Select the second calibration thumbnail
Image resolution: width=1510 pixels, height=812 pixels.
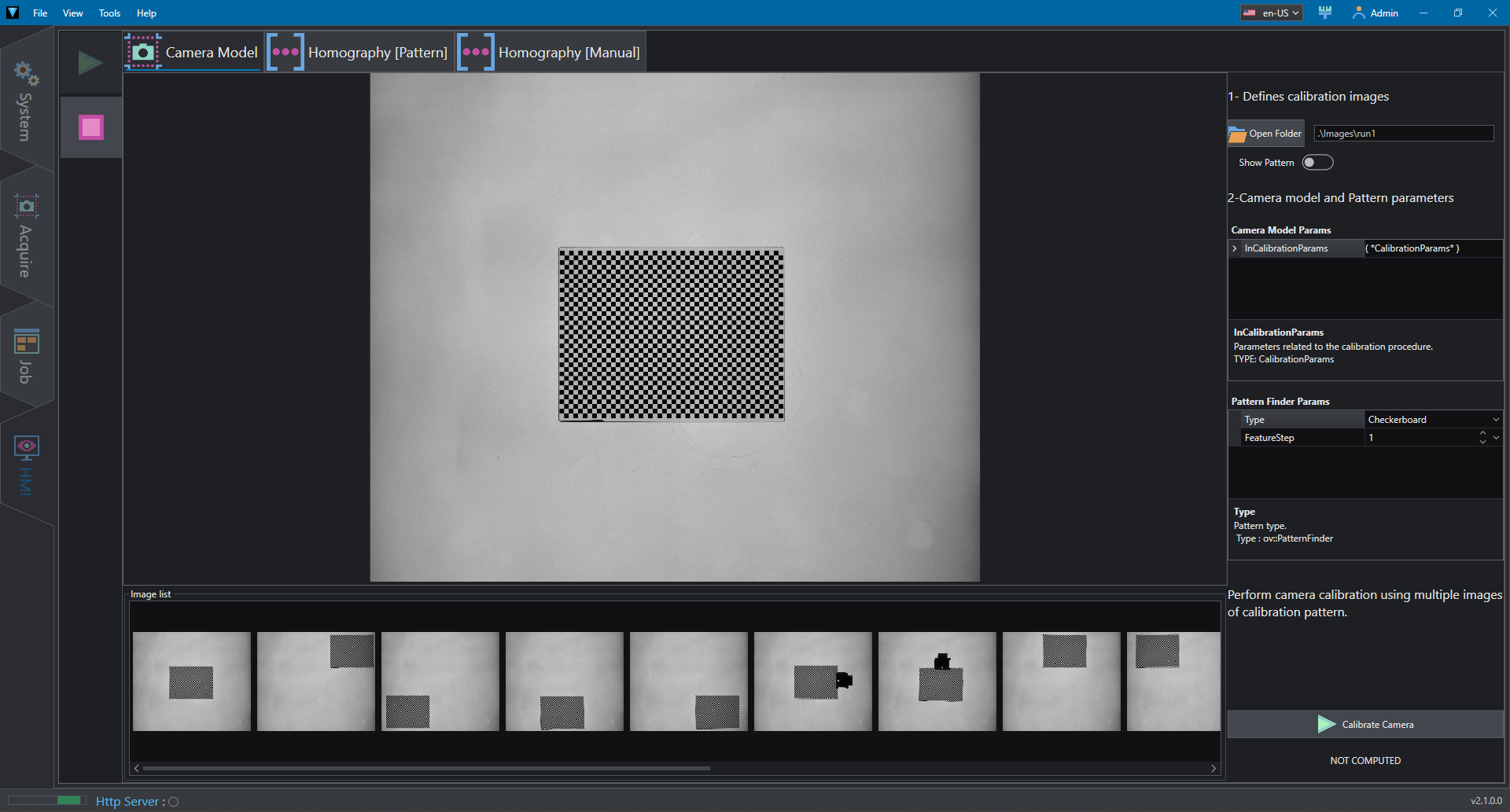pyautogui.click(x=316, y=682)
